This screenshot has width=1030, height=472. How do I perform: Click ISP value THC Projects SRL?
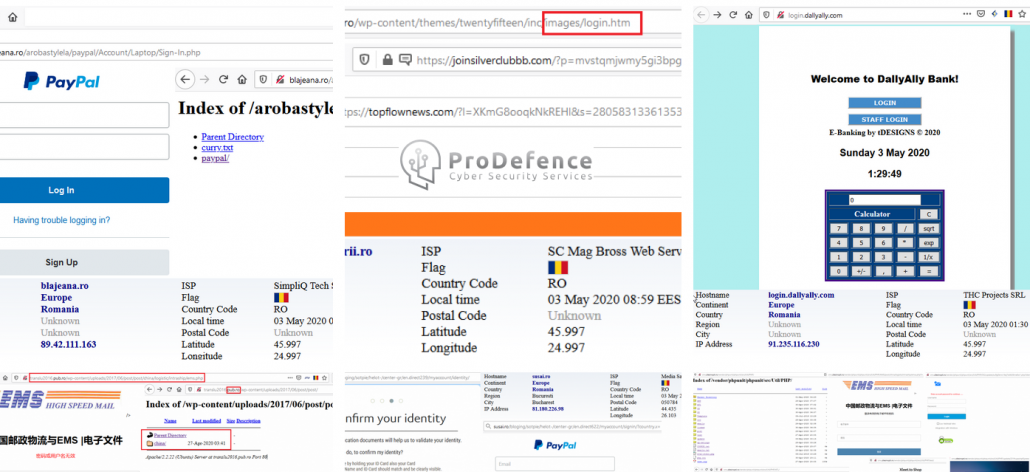coord(993,295)
